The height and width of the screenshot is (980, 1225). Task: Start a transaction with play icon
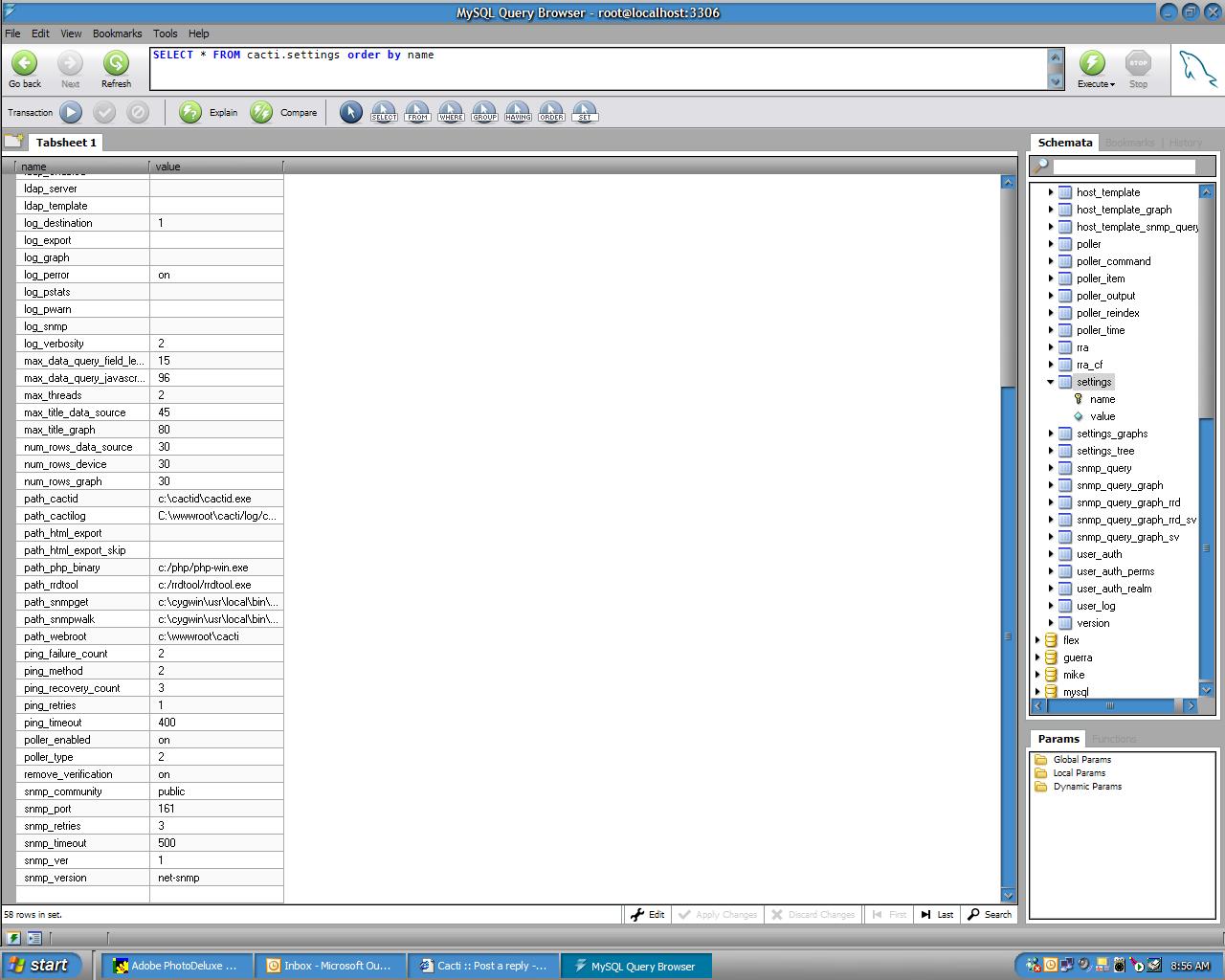pyautogui.click(x=71, y=112)
